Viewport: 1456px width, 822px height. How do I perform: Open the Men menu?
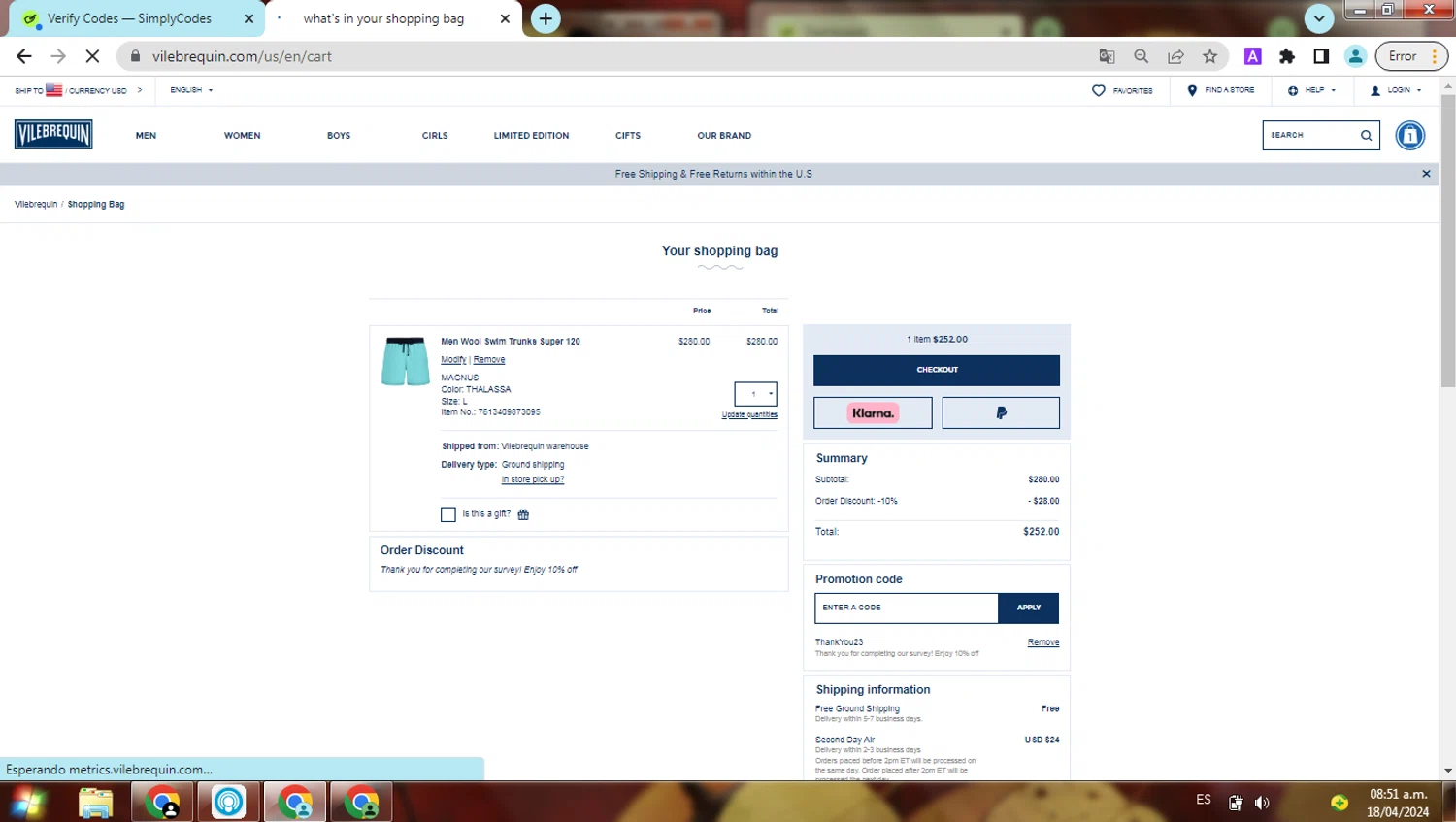(146, 136)
